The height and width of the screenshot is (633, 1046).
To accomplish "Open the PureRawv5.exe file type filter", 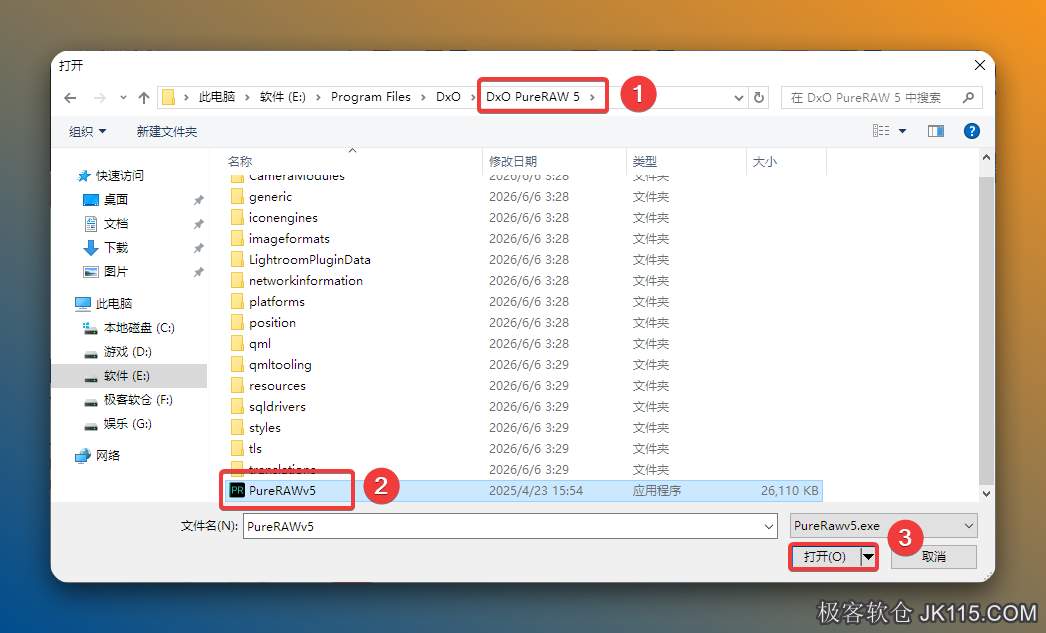I will (x=883, y=526).
